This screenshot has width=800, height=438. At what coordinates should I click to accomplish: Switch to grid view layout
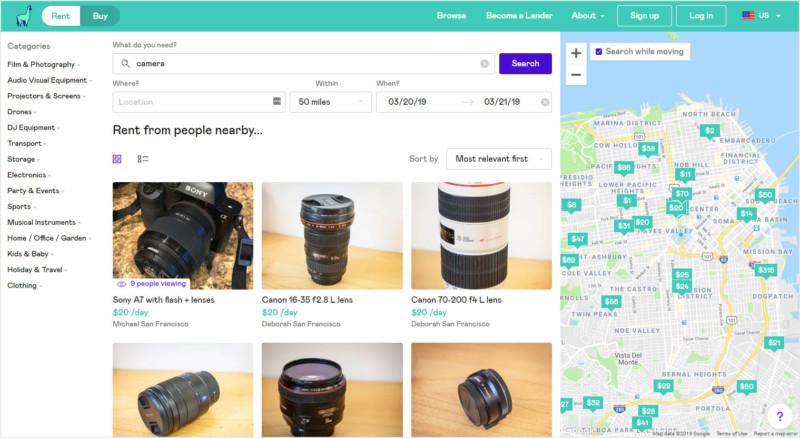117,159
